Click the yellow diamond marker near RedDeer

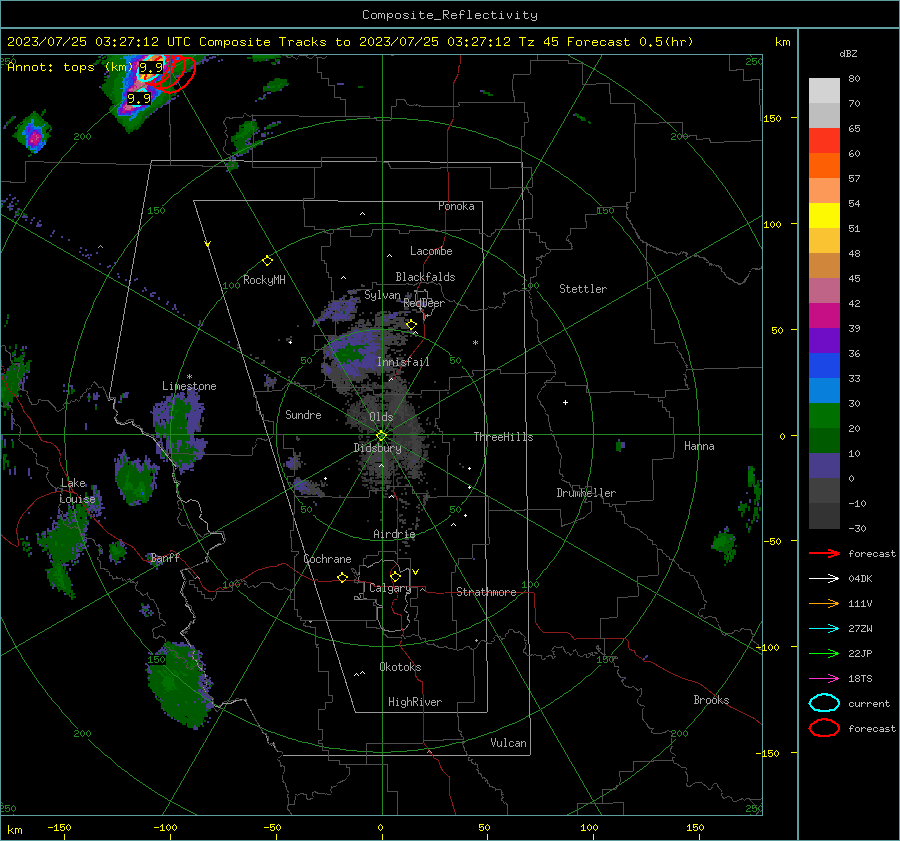[412, 325]
